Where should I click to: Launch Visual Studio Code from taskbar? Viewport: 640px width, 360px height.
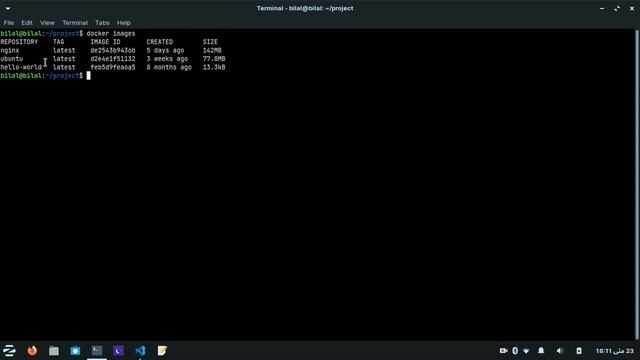click(x=140, y=351)
